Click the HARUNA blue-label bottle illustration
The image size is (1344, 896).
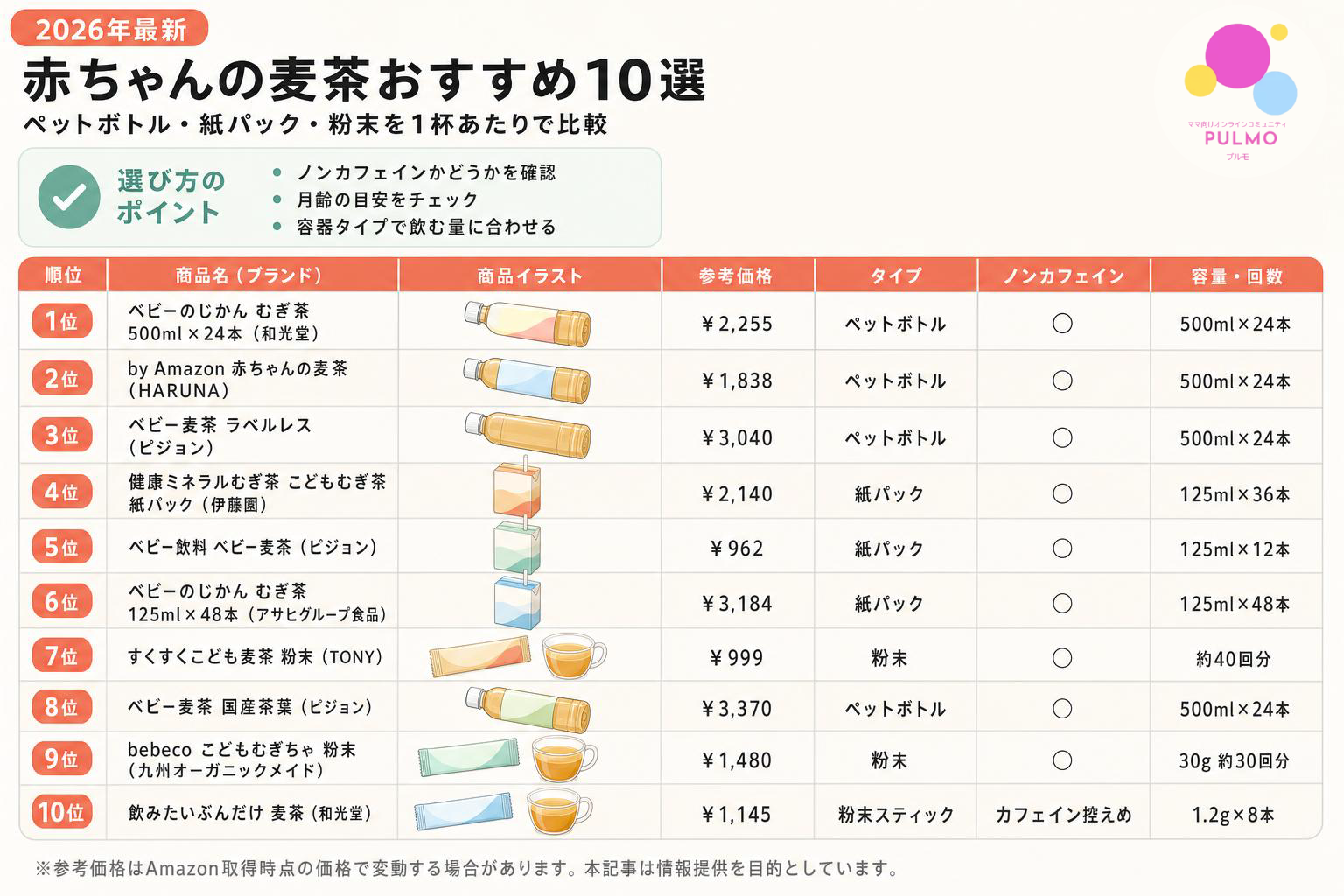click(528, 380)
